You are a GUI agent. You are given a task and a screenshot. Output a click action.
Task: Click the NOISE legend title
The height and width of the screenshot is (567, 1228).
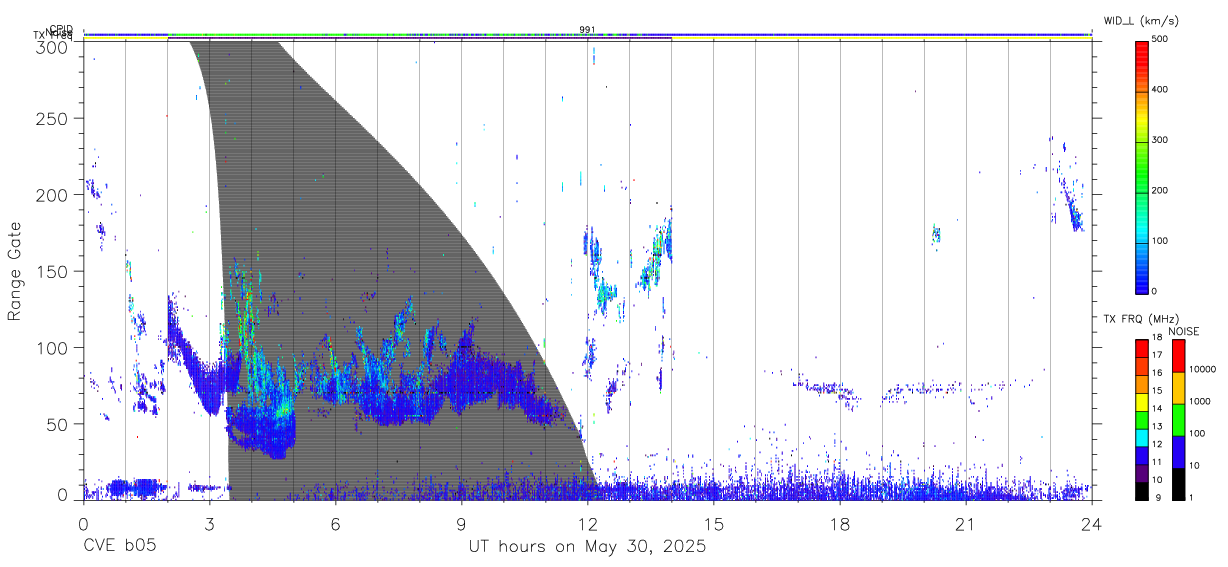1184,331
